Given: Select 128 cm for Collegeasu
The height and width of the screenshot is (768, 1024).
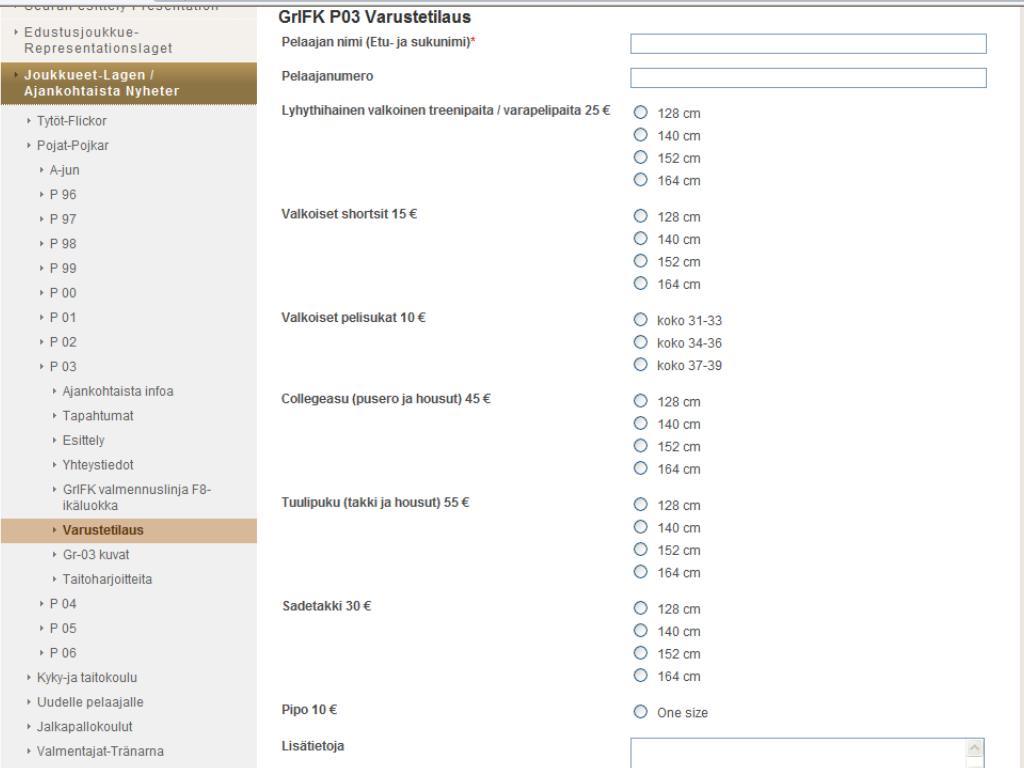Looking at the screenshot, I should tap(641, 400).
